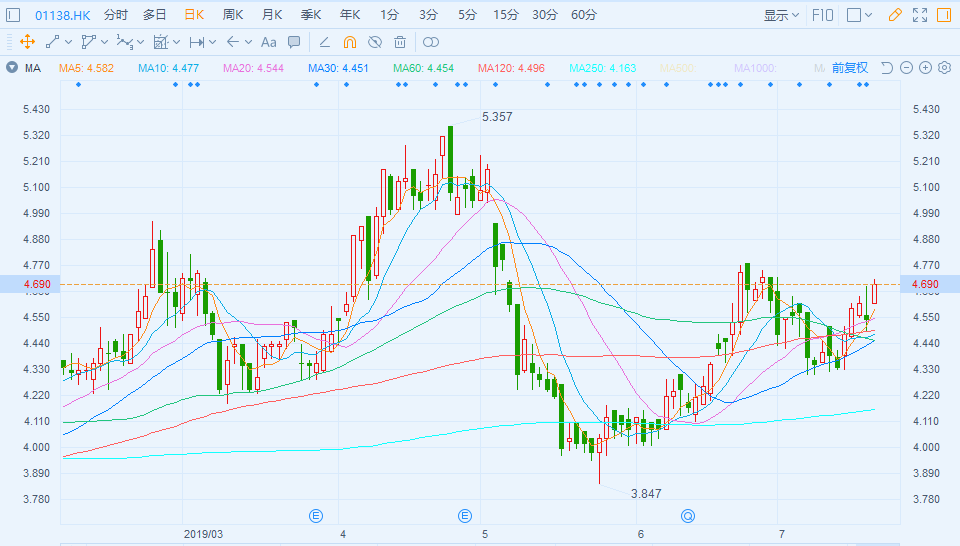
Task: Click the second E event marker near May
Action: (465, 516)
